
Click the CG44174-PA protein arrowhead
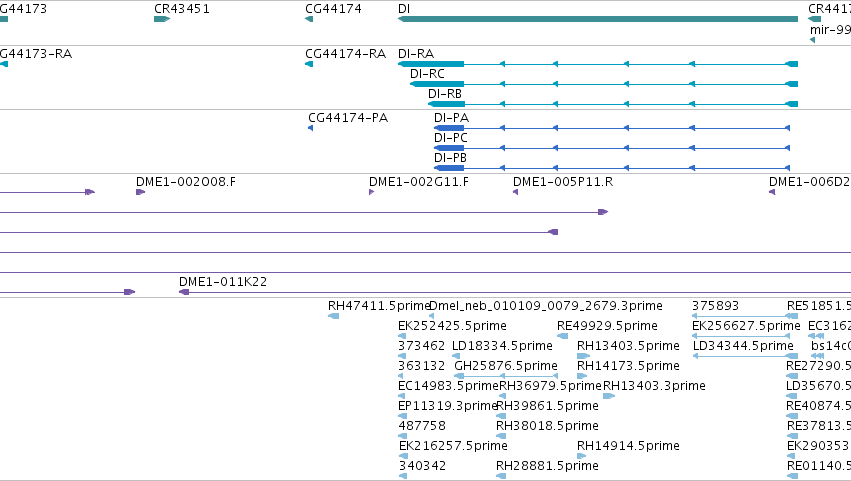coord(310,128)
